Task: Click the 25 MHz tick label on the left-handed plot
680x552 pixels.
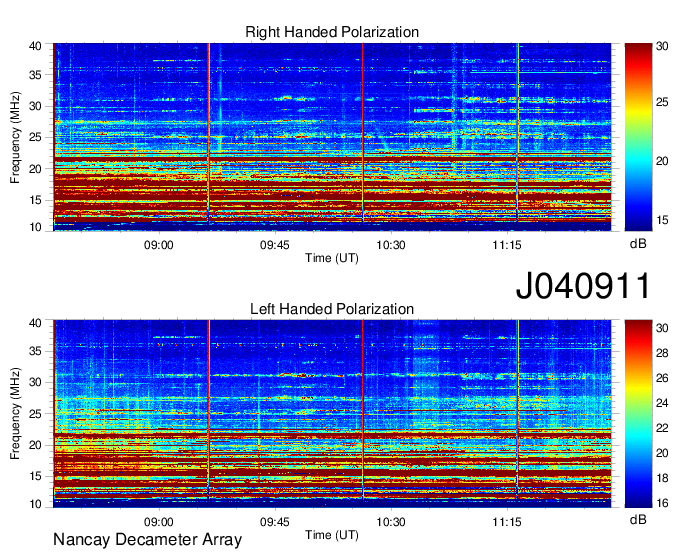Action: tap(35, 414)
